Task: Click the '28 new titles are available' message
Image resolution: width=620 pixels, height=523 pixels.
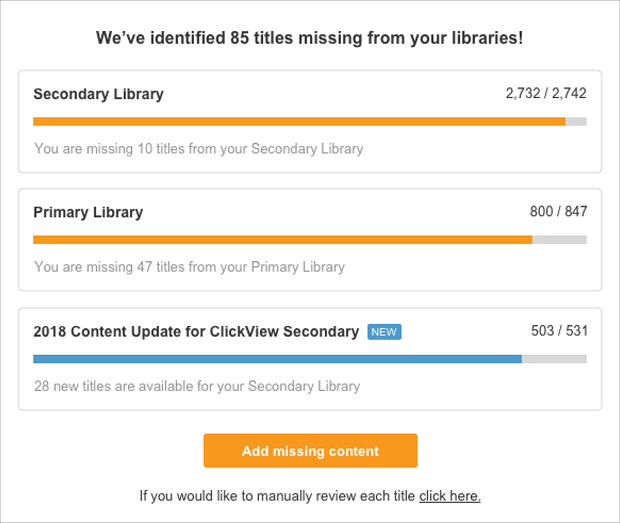Action: coord(197,386)
